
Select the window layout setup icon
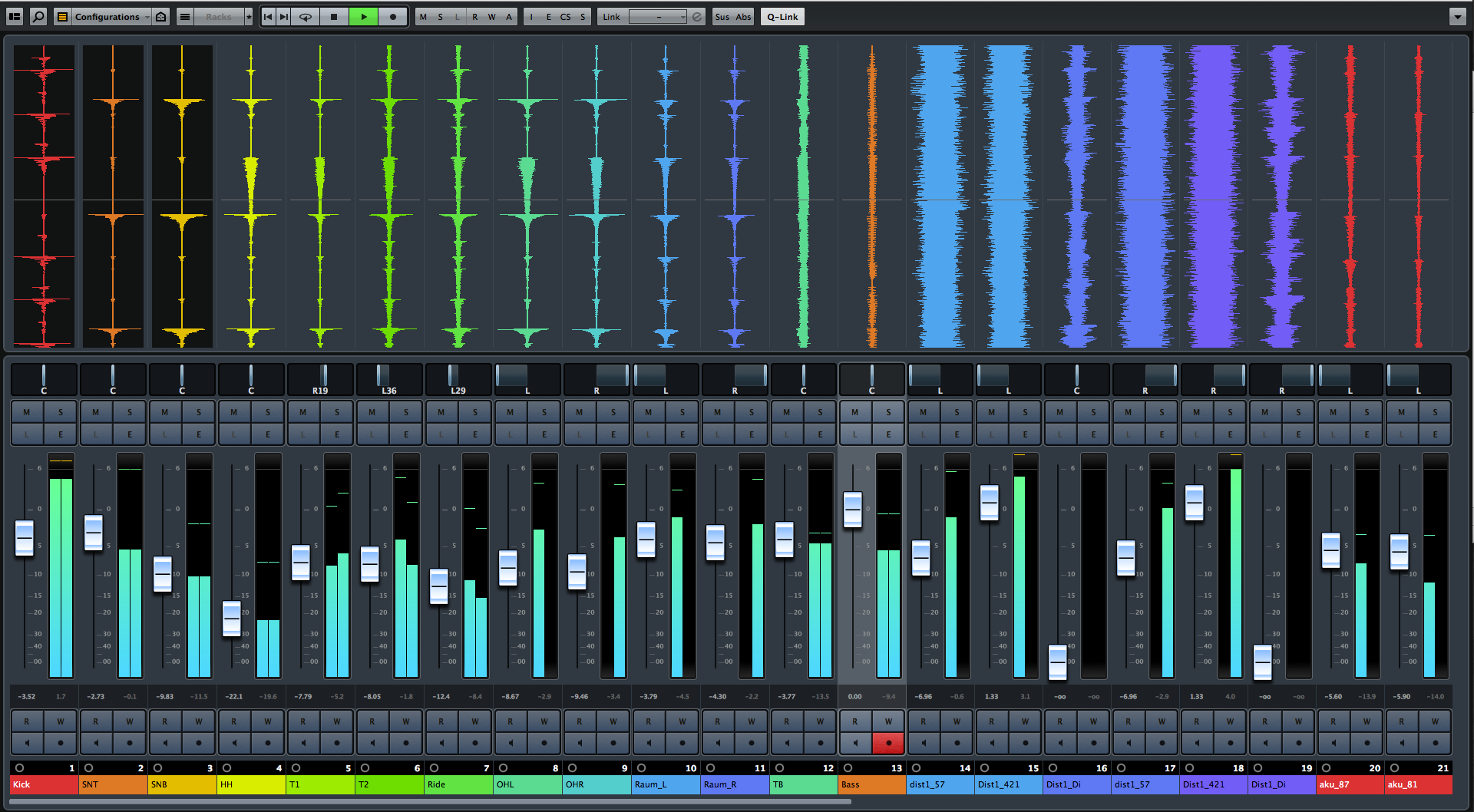click(x=15, y=16)
